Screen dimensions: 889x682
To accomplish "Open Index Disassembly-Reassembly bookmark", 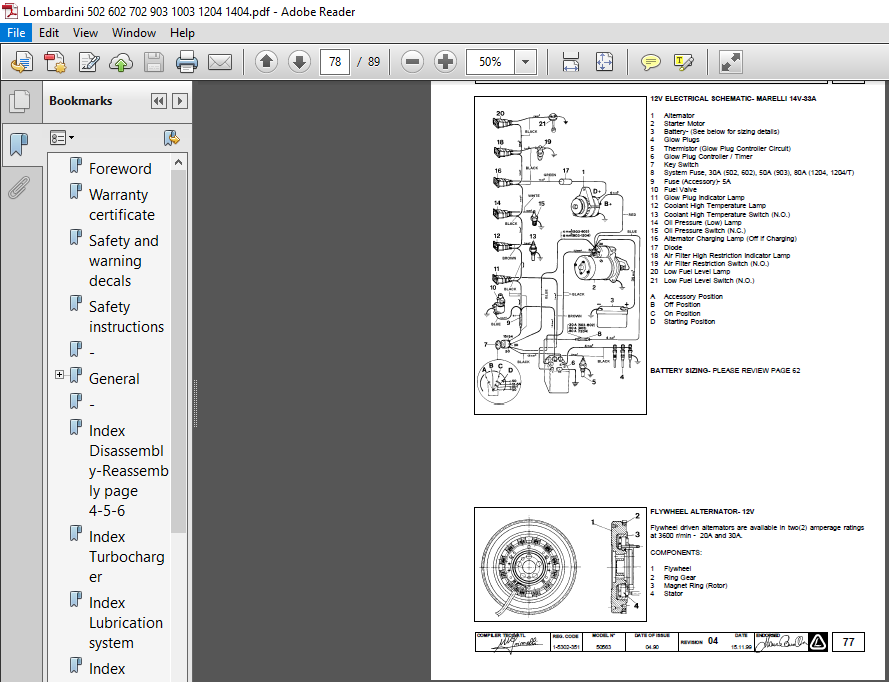I will [129, 471].
